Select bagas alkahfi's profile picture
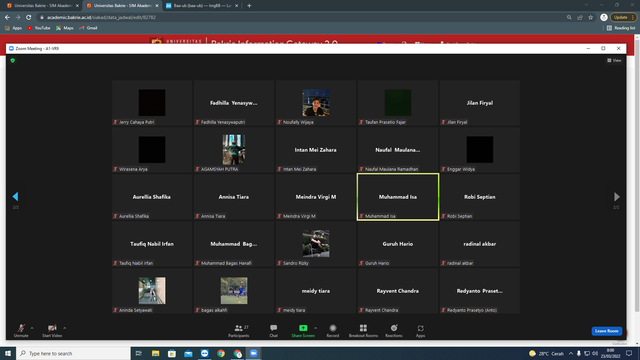 (x=234, y=291)
